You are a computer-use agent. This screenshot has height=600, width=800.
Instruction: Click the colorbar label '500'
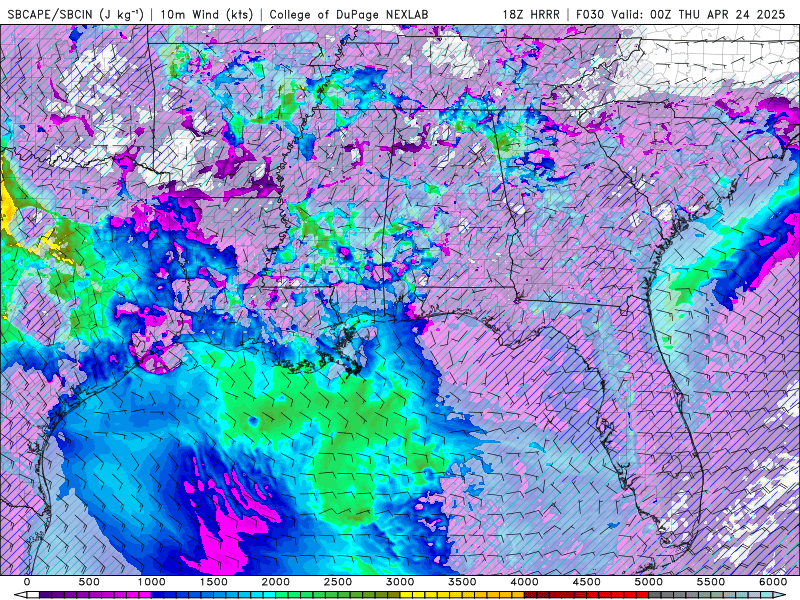coord(89,582)
